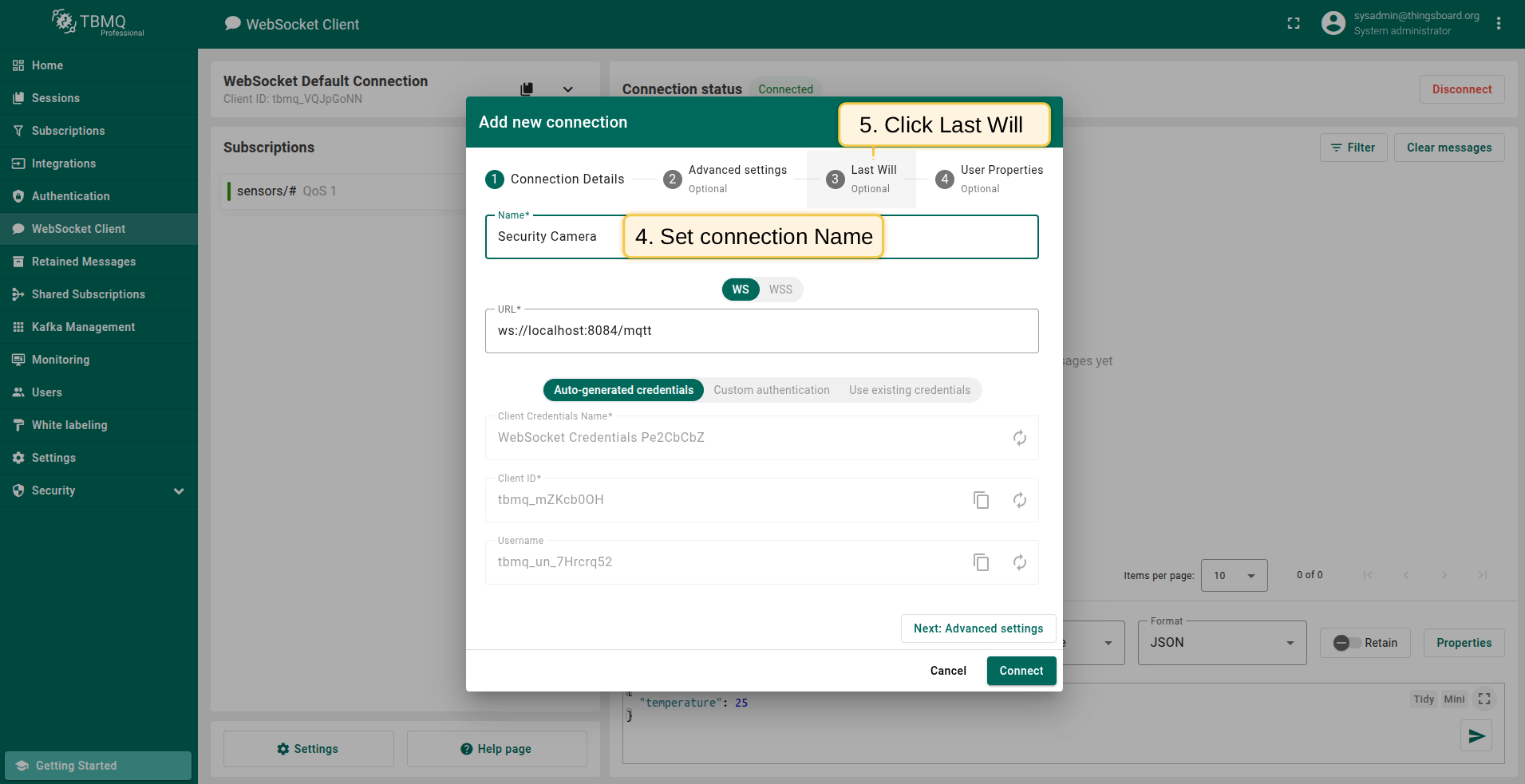Viewport: 1525px width, 784px height.
Task: Regenerate the Username value
Action: tap(1019, 562)
